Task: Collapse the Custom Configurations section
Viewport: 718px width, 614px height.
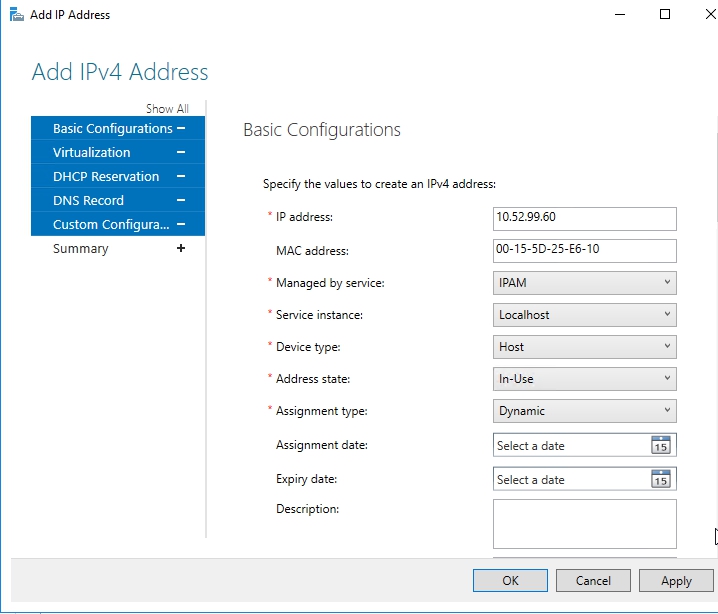Action: [x=181, y=224]
